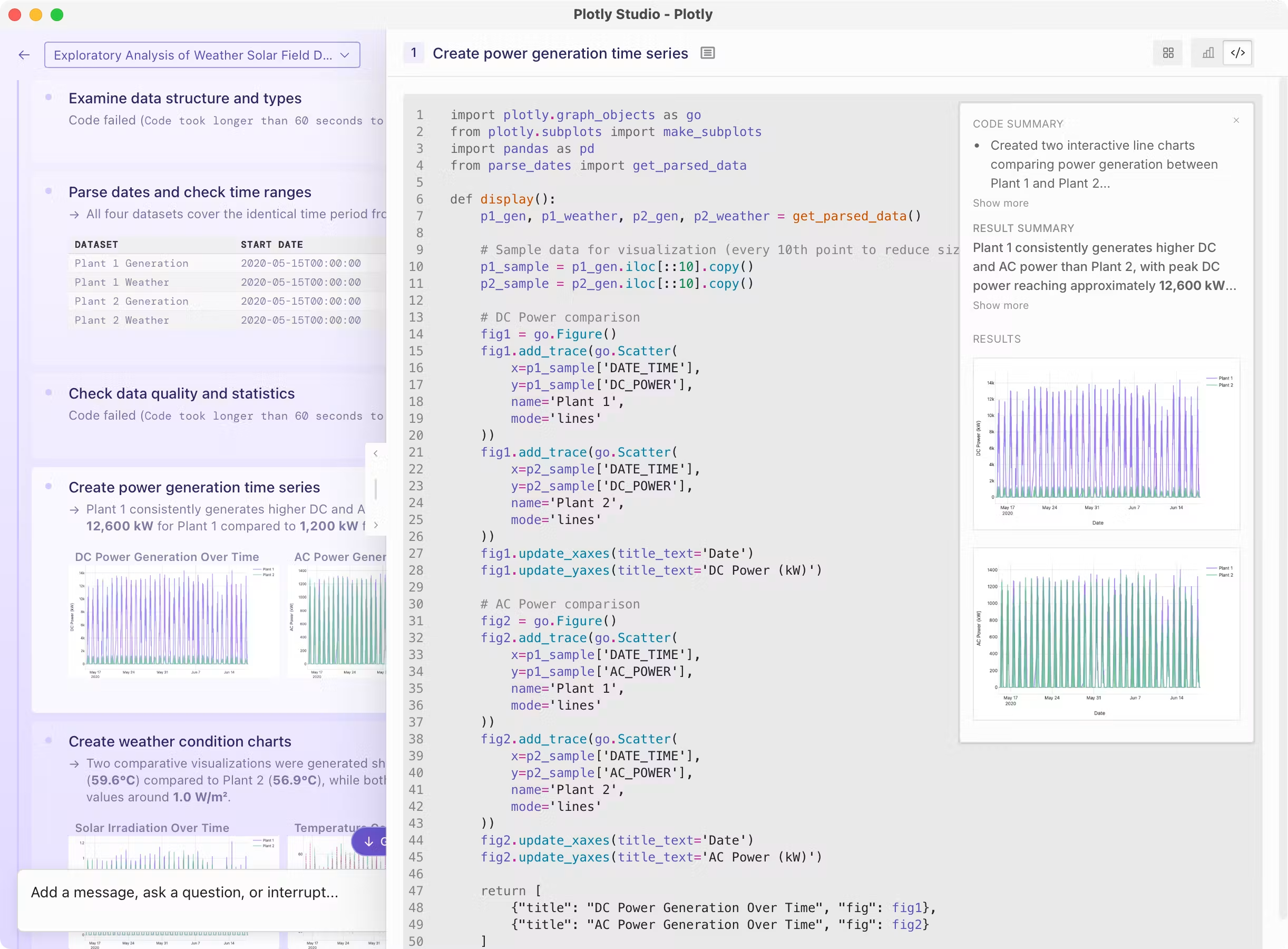The image size is (1288, 949).
Task: Collapse sidebar with the left chevron handle
Action: pyautogui.click(x=376, y=453)
